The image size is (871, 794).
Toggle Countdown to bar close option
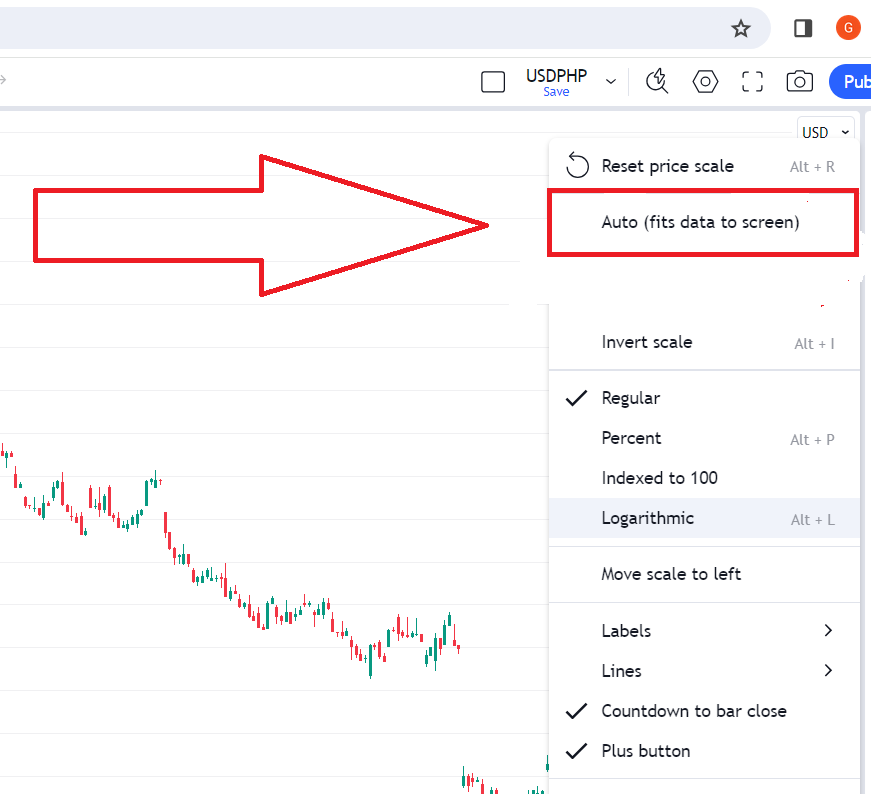[x=693, y=711]
